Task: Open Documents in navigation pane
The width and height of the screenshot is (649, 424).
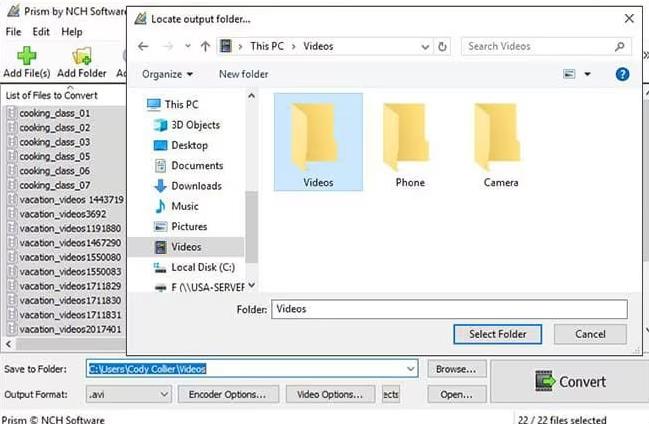Action: 189,166
